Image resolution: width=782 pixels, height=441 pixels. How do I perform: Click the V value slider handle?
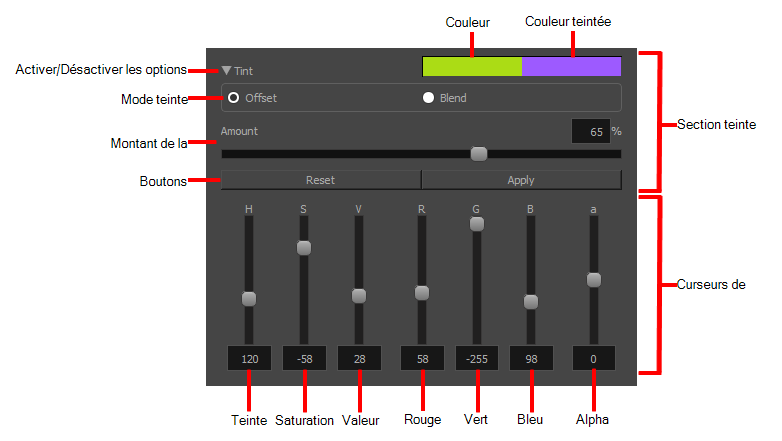(359, 296)
